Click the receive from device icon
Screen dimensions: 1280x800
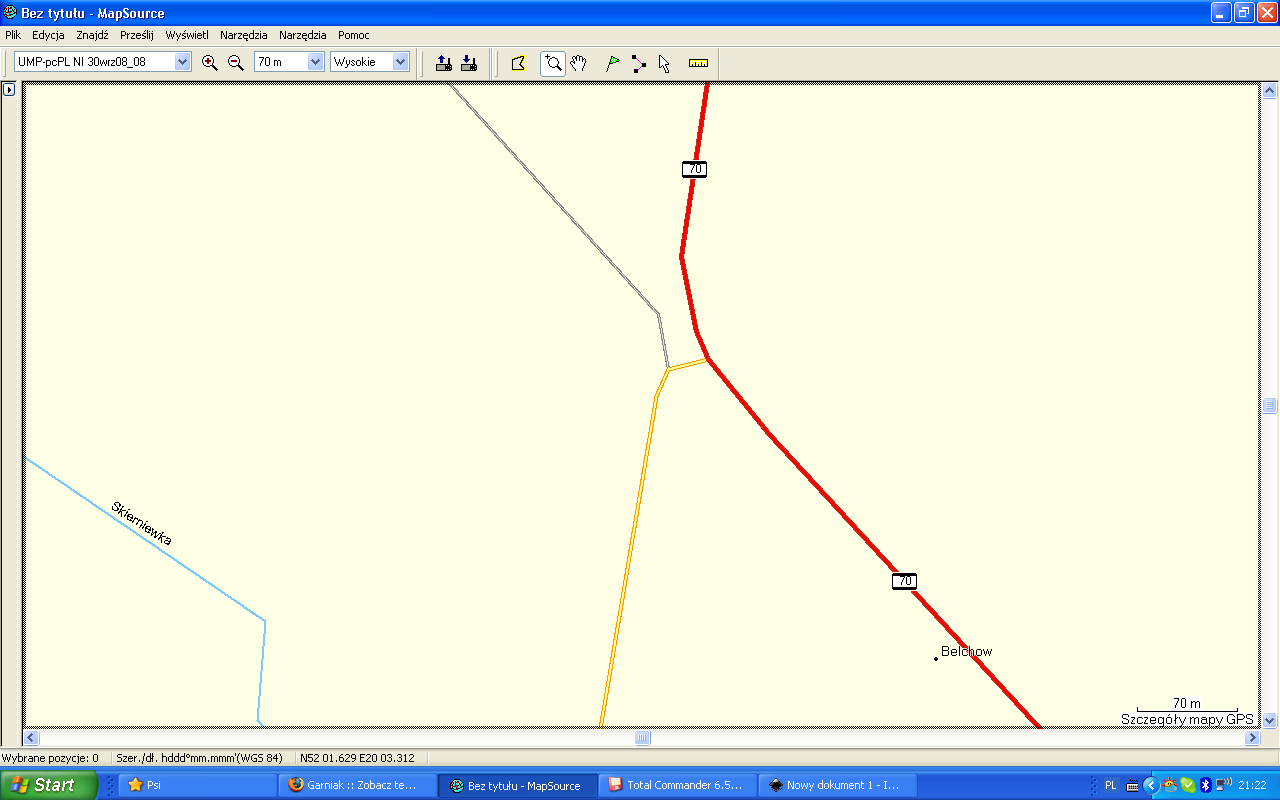click(468, 63)
